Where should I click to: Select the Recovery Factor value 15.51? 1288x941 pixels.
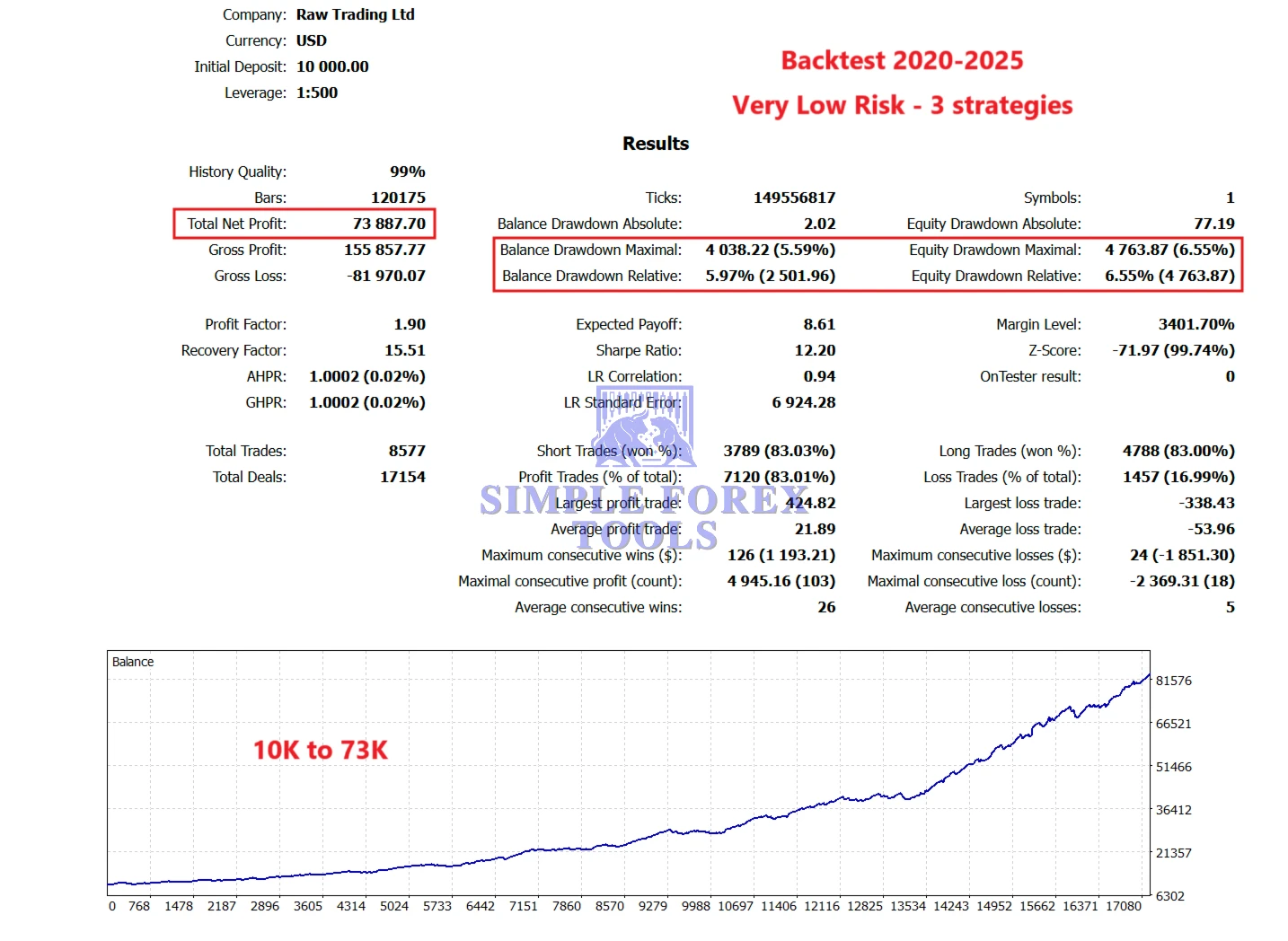pos(405,350)
